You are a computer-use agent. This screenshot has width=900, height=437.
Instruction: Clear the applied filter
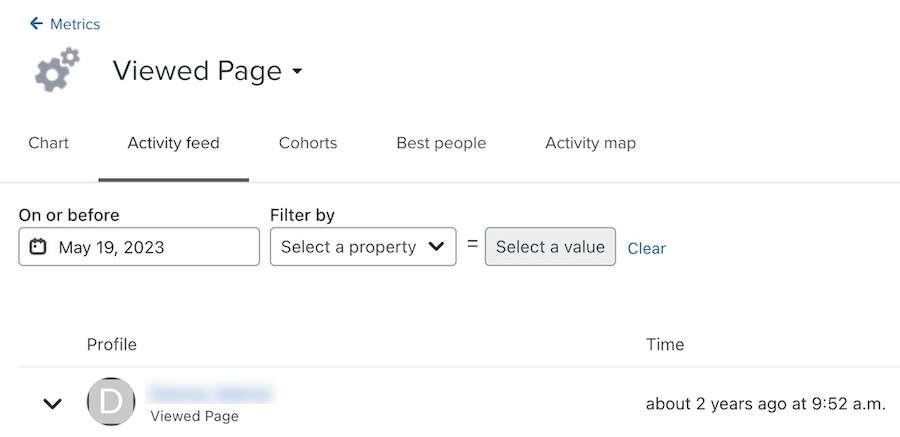(646, 248)
